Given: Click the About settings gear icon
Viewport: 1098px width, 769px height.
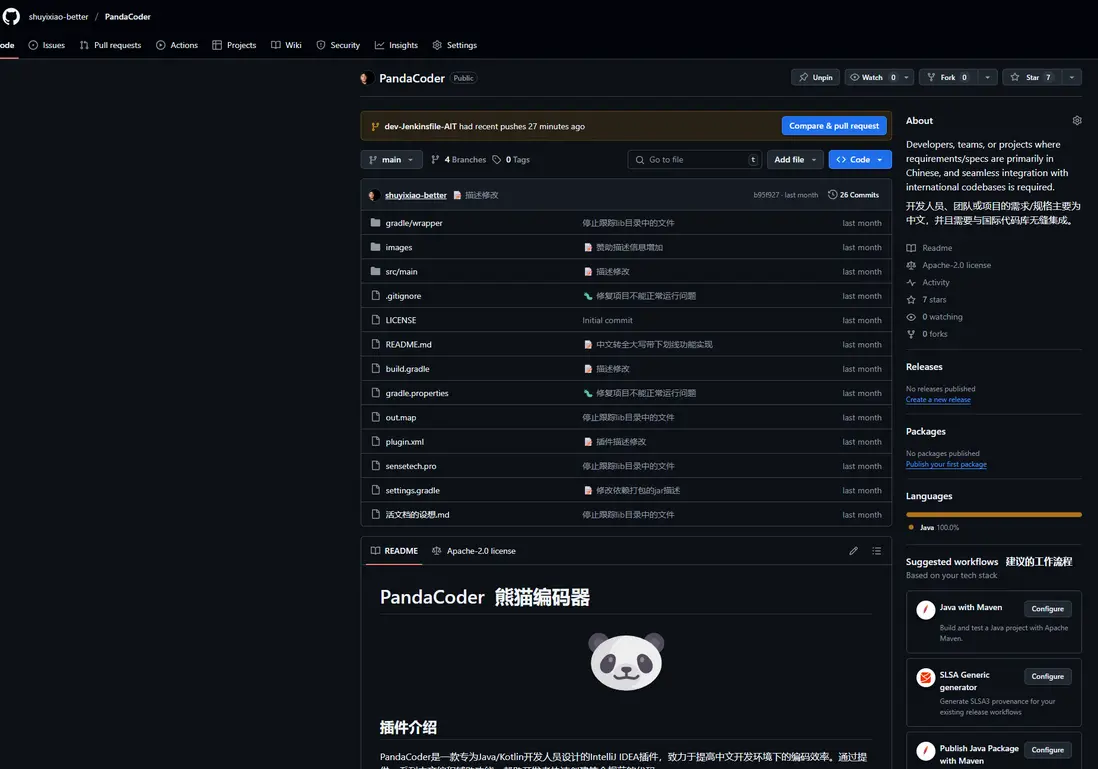Looking at the screenshot, I should 1077,120.
